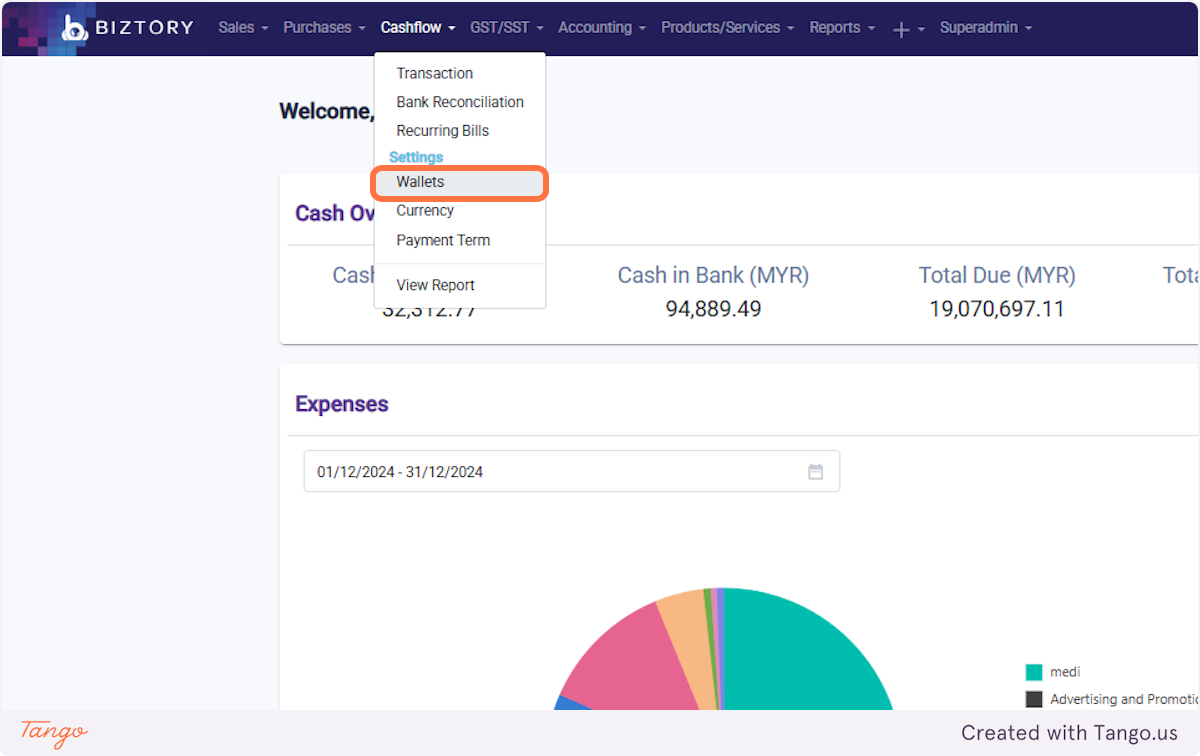
Task: Click the 'medi' legend label
Action: point(1065,672)
